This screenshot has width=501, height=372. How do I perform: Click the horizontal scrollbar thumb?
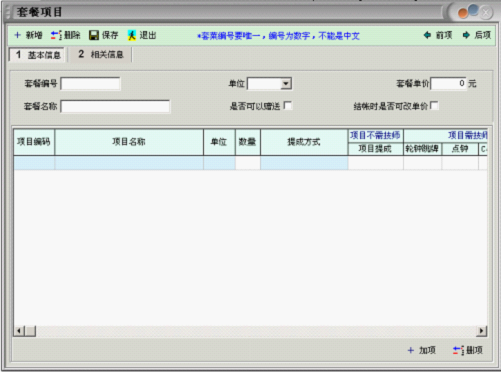click(30, 331)
